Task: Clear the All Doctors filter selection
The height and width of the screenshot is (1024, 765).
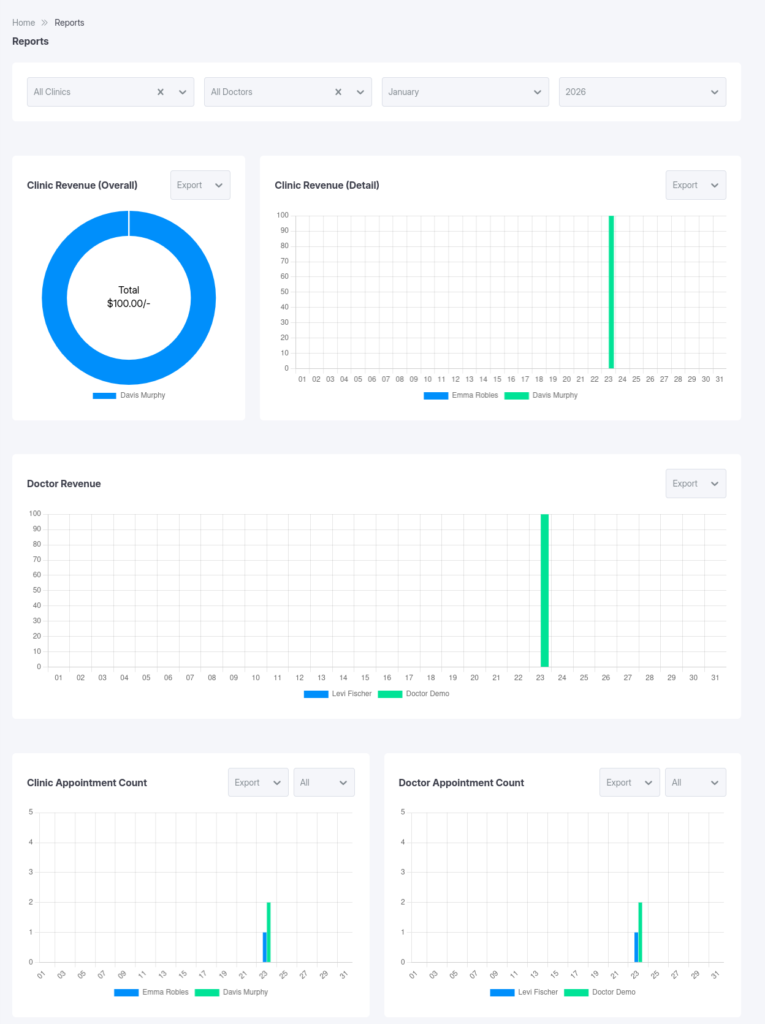Action: pyautogui.click(x=338, y=92)
